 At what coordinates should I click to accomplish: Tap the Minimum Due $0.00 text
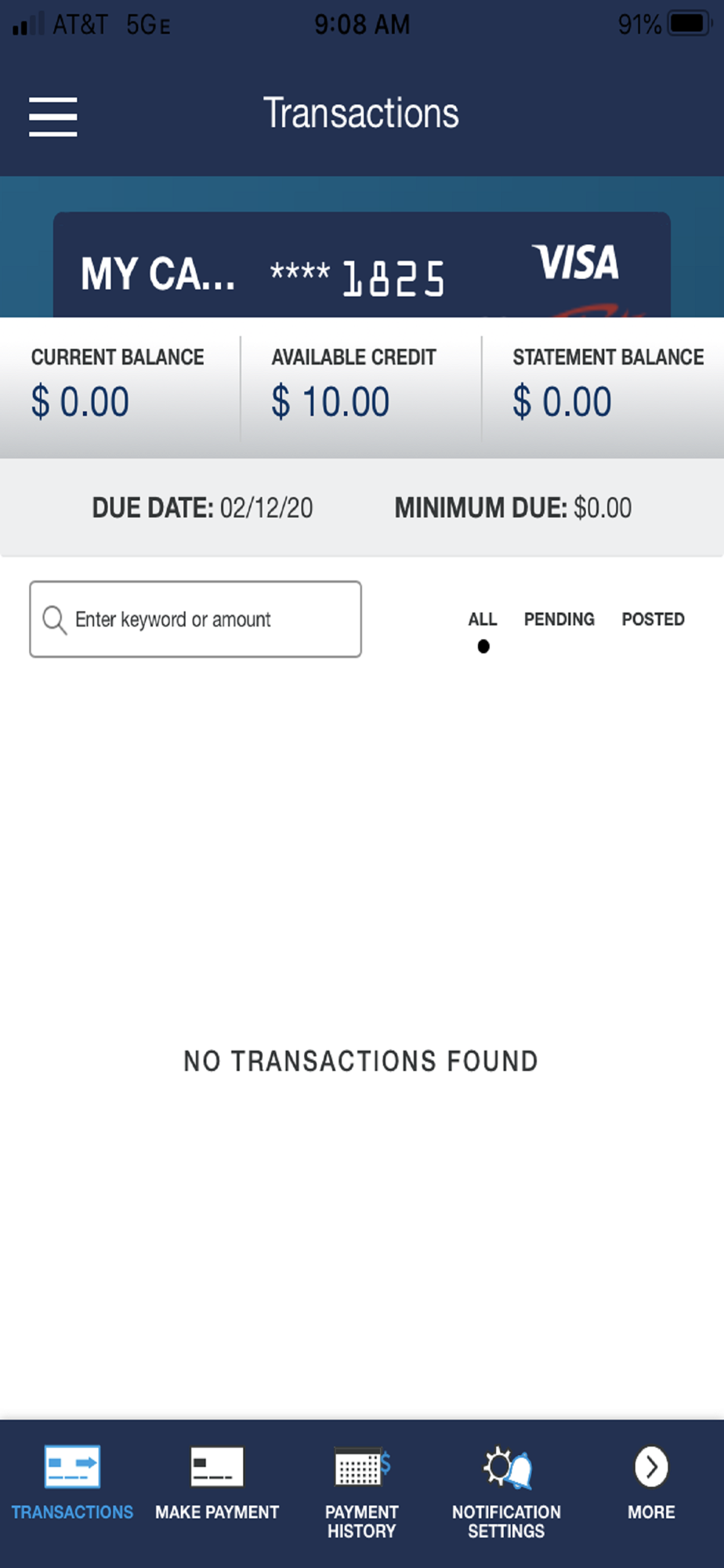[513, 507]
